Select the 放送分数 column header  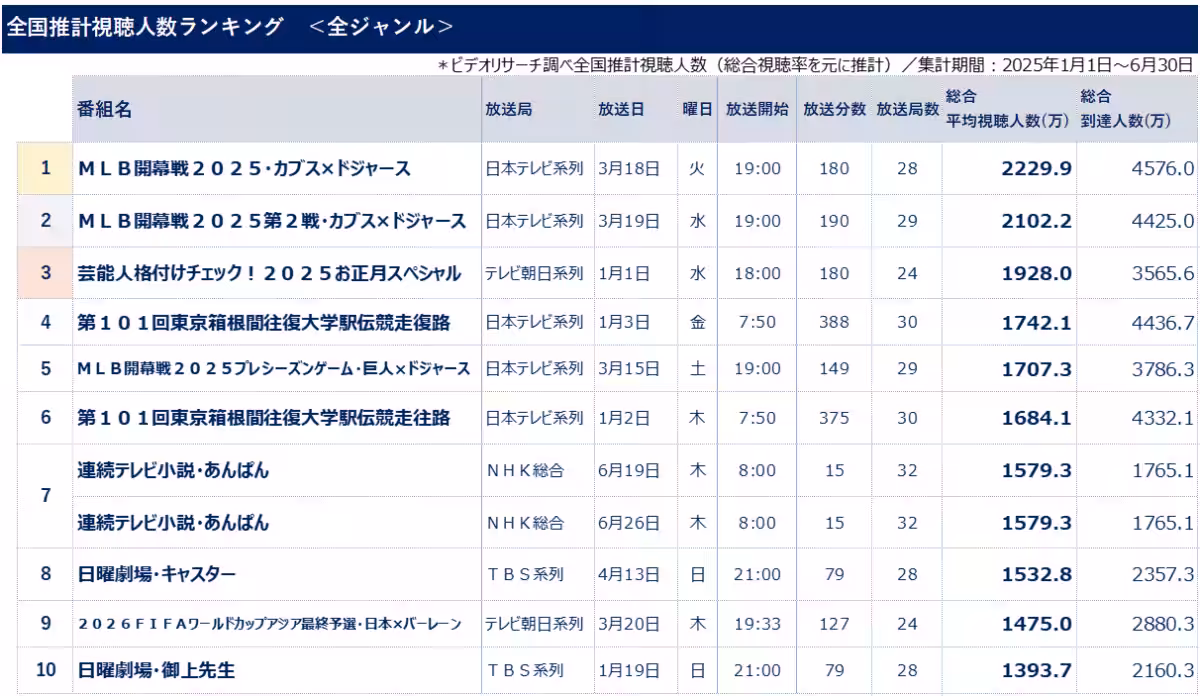(834, 110)
